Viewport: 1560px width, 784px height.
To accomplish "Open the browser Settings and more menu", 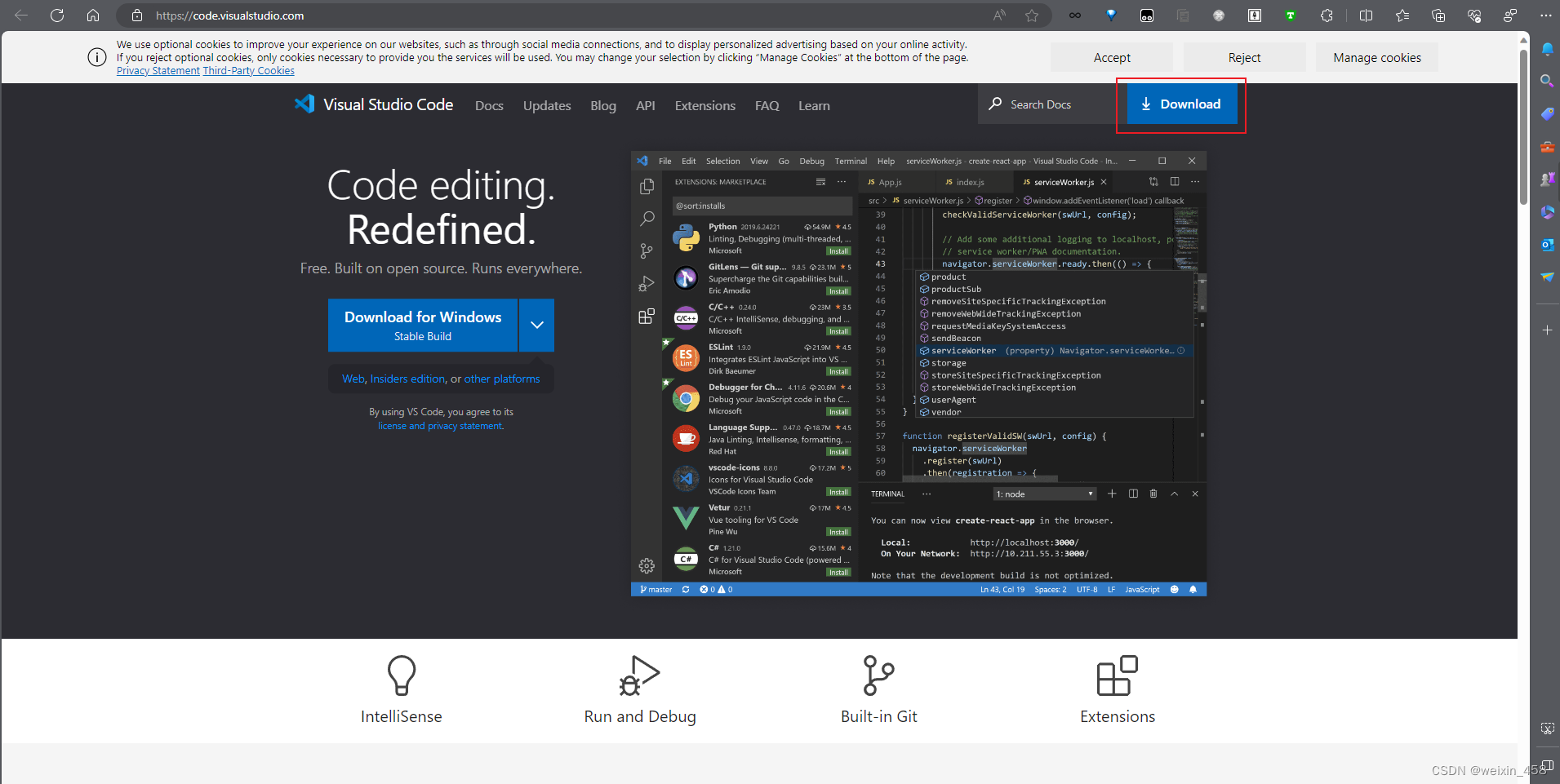I will click(1546, 16).
